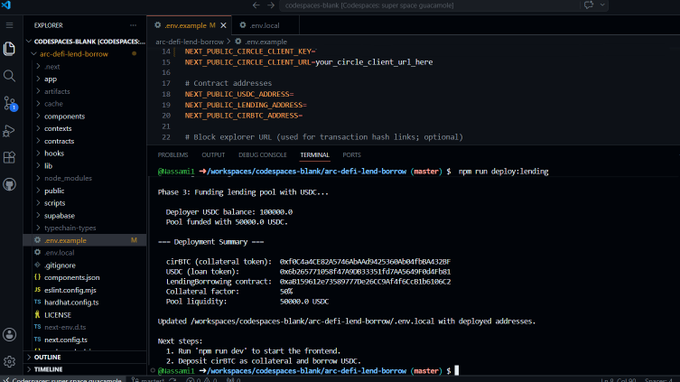This screenshot has height=382, width=680.
Task: Expand the OUTLINE section
Action: coord(85,357)
